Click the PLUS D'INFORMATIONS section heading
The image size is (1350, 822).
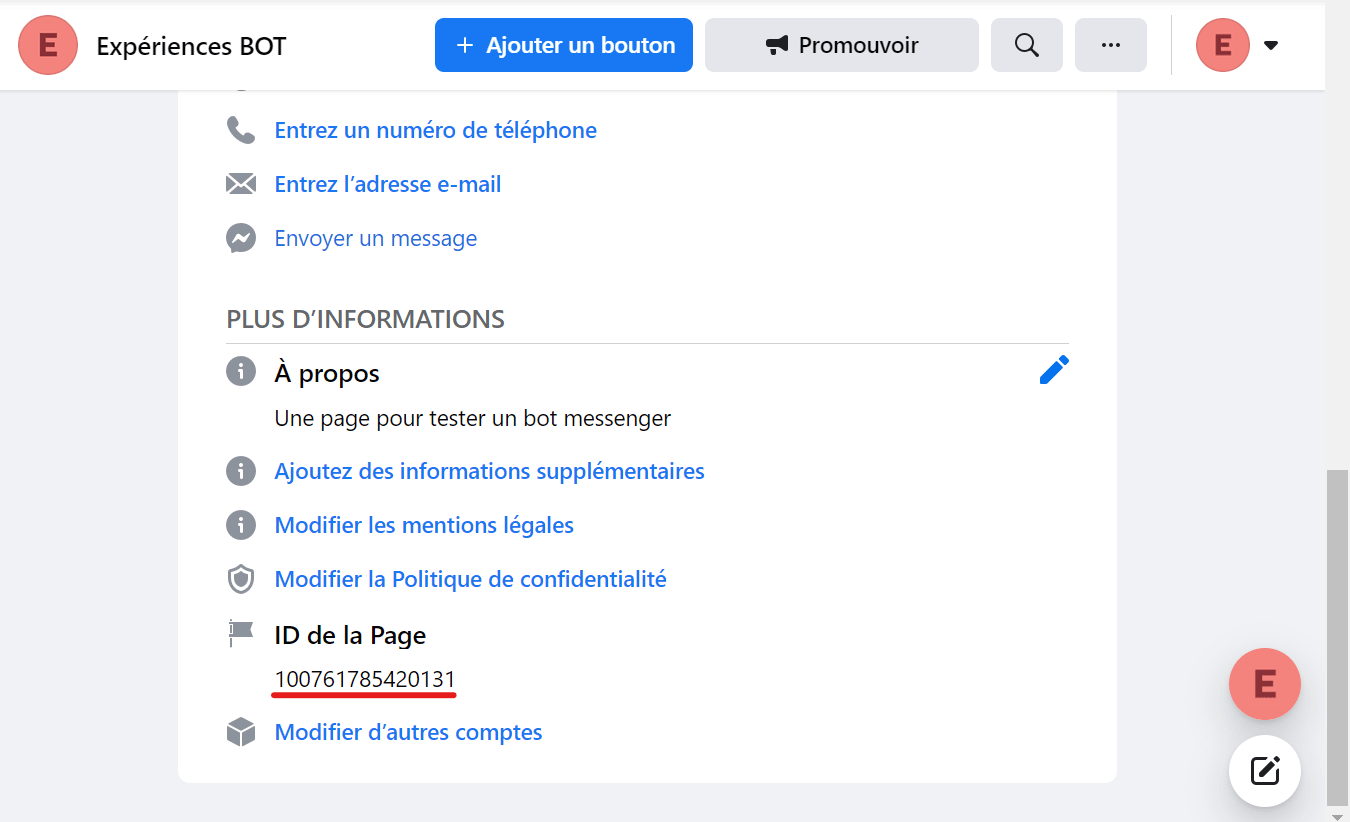pyautogui.click(x=366, y=319)
